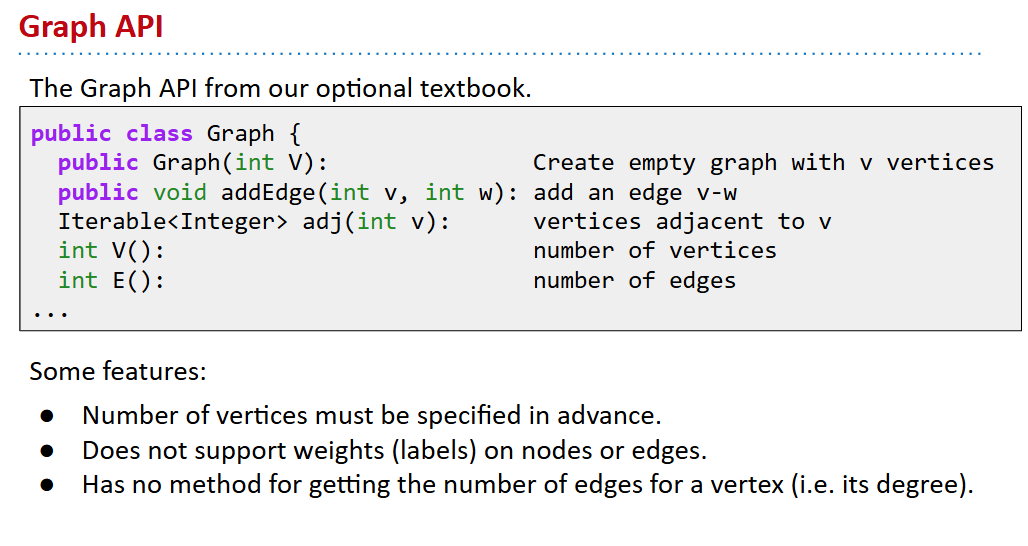
Task: Click the 'Iterable<Integer> adj(int v)' method signature
Action: [254, 221]
